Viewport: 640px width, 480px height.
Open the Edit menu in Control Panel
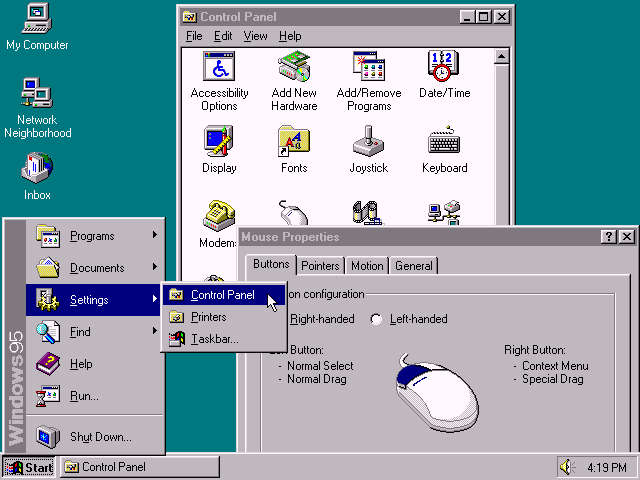pyautogui.click(x=223, y=36)
